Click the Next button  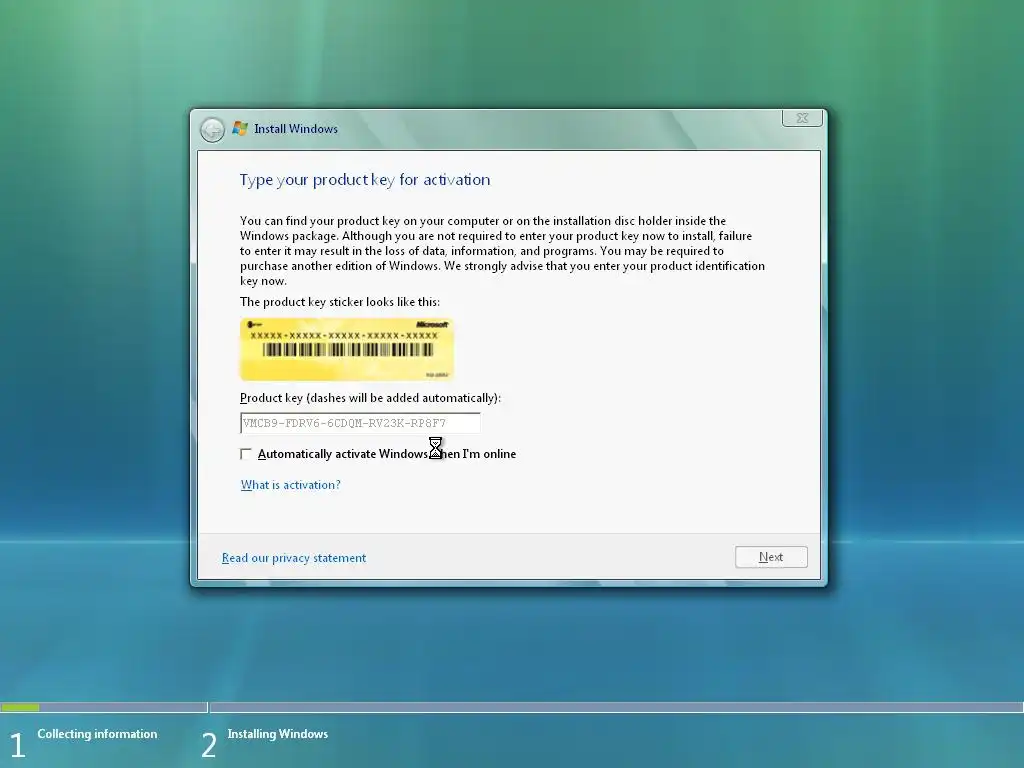point(771,557)
